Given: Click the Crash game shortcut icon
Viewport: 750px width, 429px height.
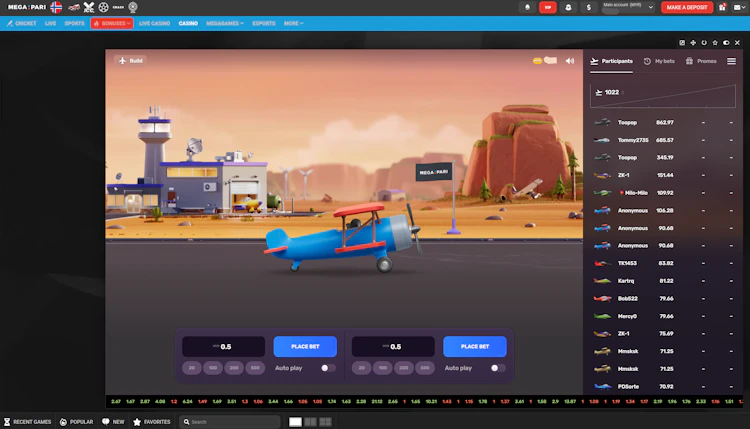Looking at the screenshot, I should tap(118, 7).
